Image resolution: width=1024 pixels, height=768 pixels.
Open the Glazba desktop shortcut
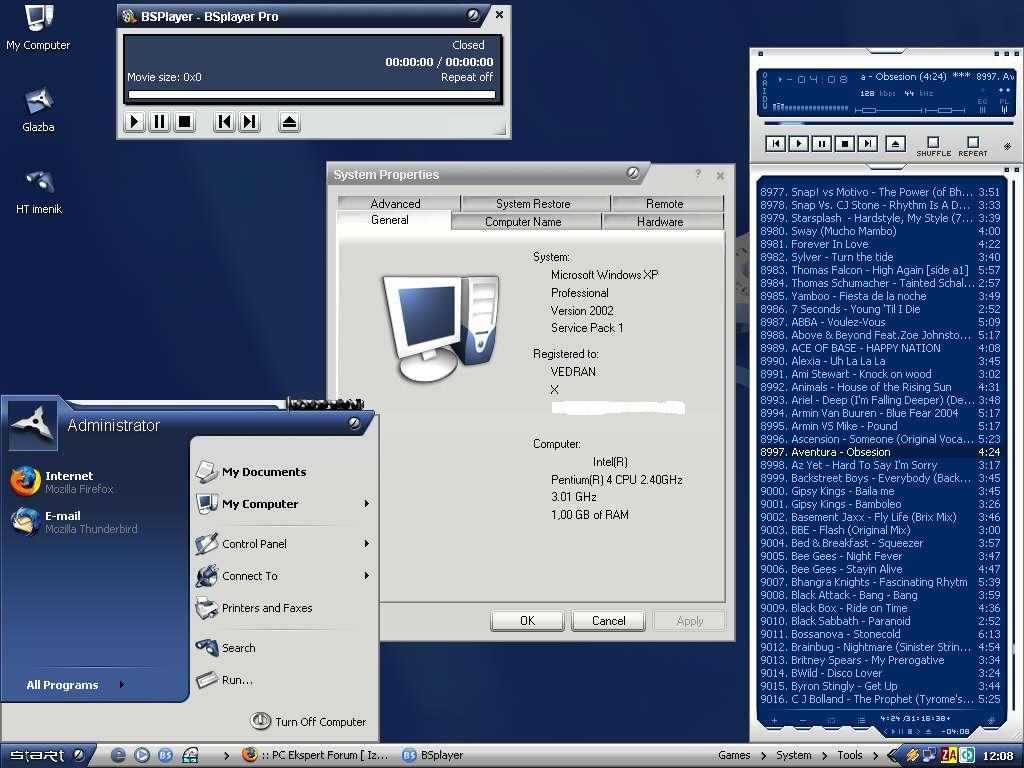point(38,101)
